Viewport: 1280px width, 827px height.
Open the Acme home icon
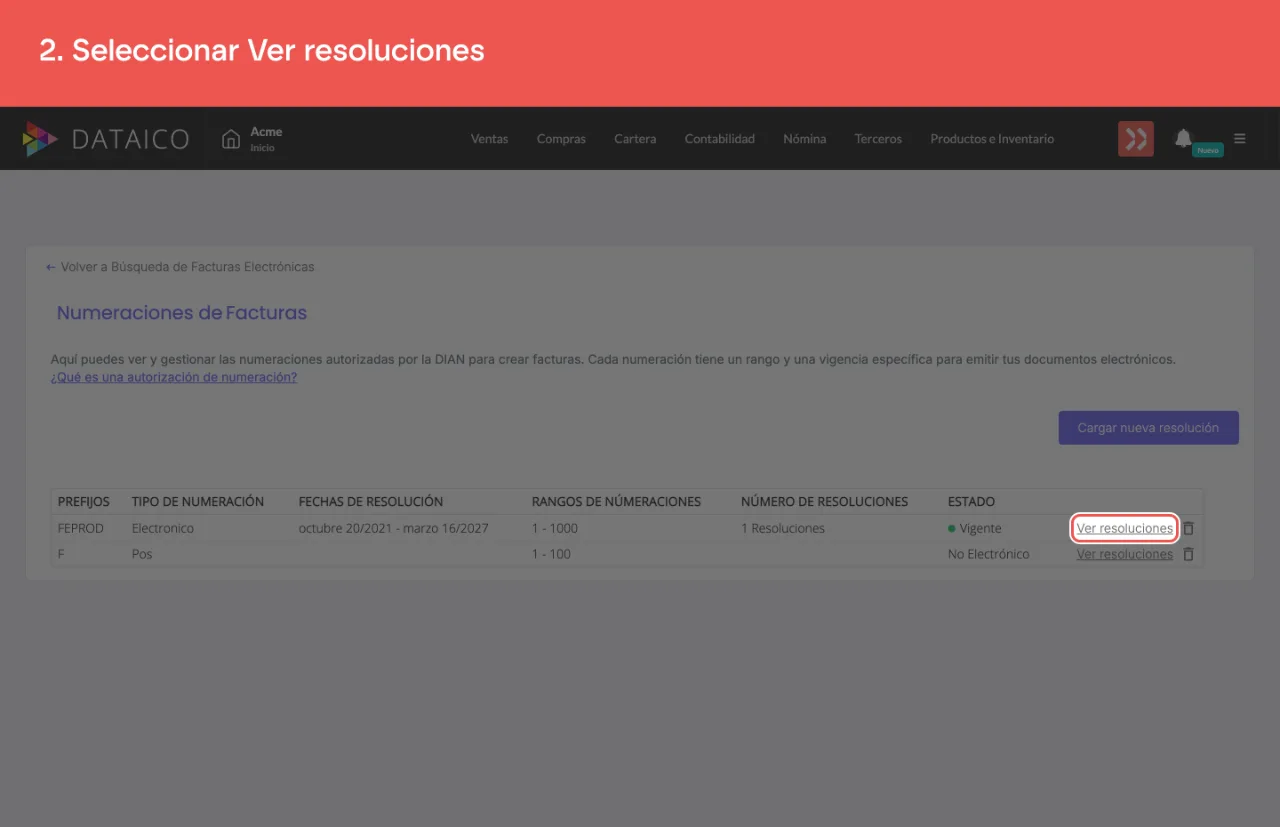[x=231, y=139]
